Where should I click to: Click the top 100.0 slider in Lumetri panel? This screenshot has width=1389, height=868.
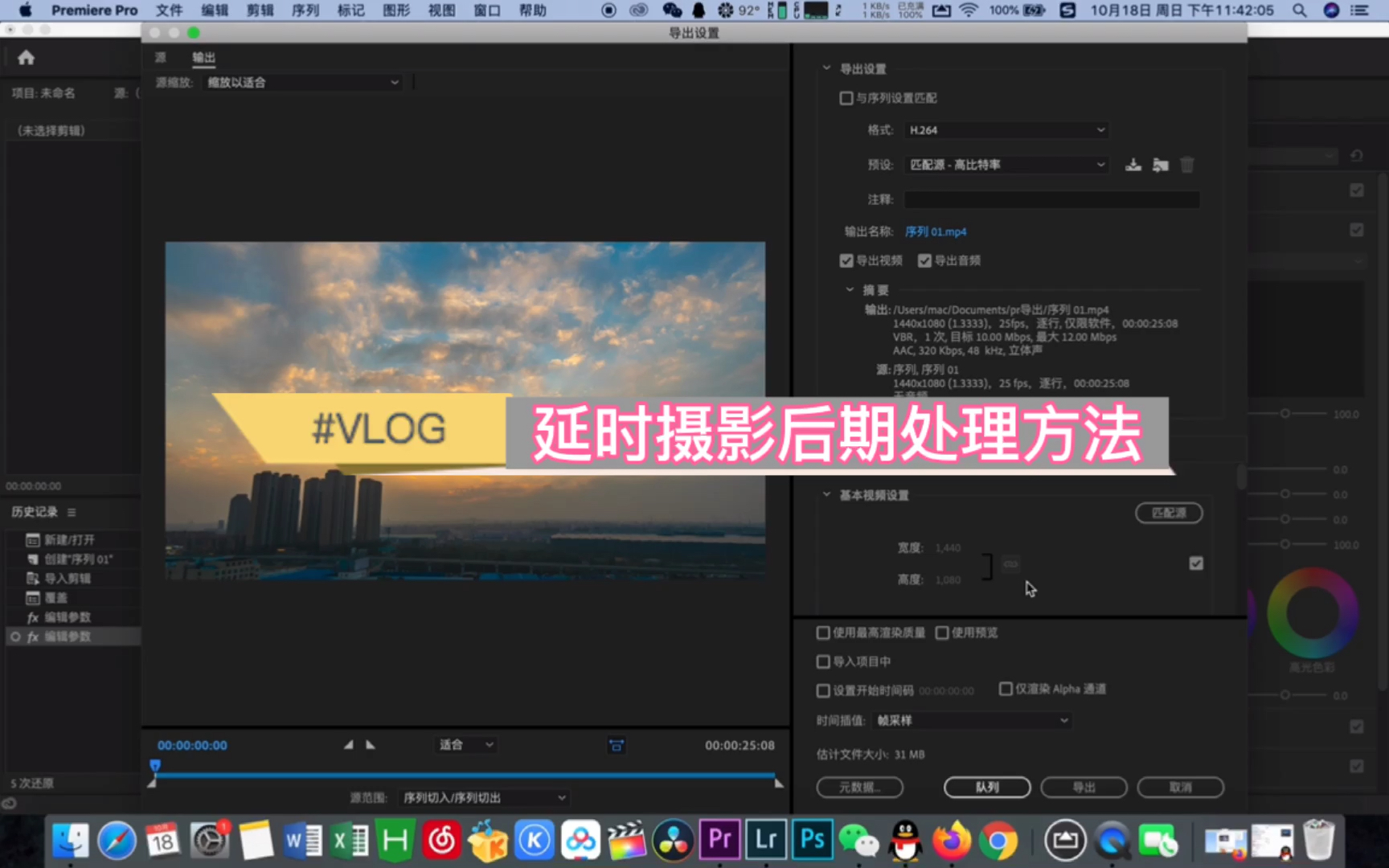(x=1285, y=414)
